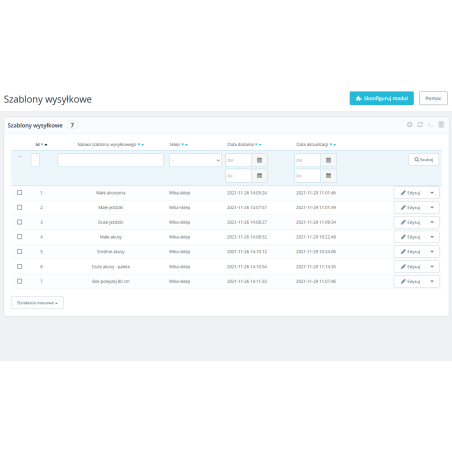Click the Szukaj search button
This screenshot has width=452, height=452.
[x=423, y=160]
